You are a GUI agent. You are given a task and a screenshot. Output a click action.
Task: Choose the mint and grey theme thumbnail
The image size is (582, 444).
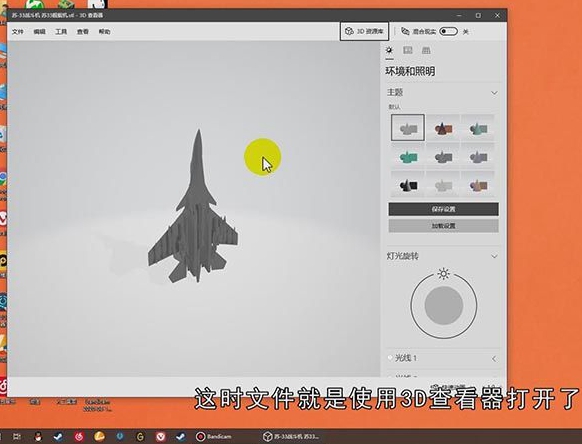pos(478,128)
